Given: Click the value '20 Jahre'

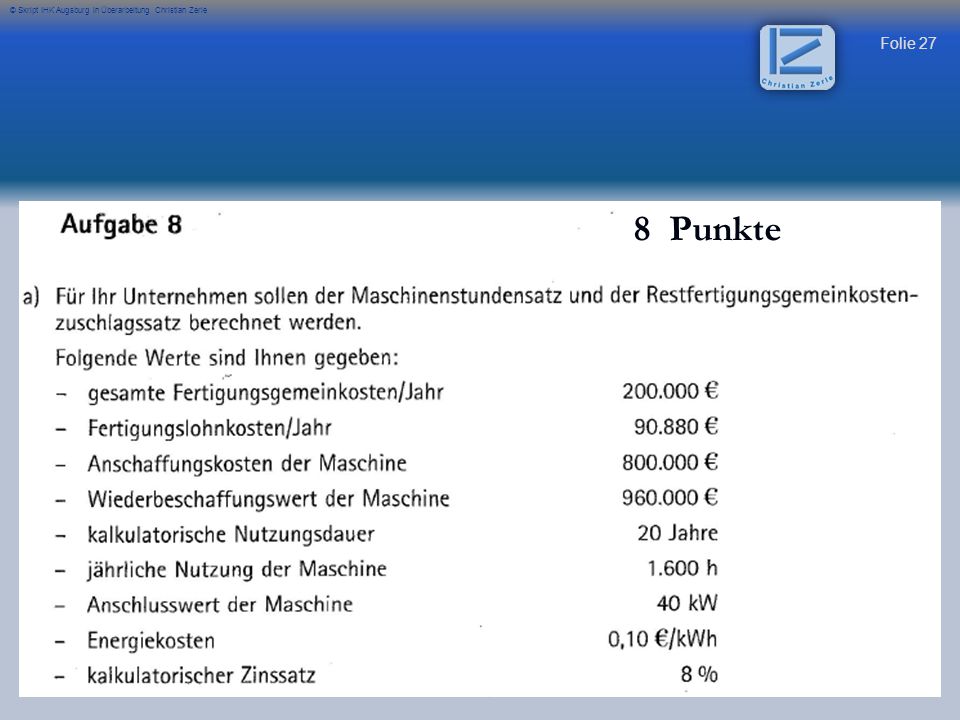Looking at the screenshot, I should click(x=678, y=533).
